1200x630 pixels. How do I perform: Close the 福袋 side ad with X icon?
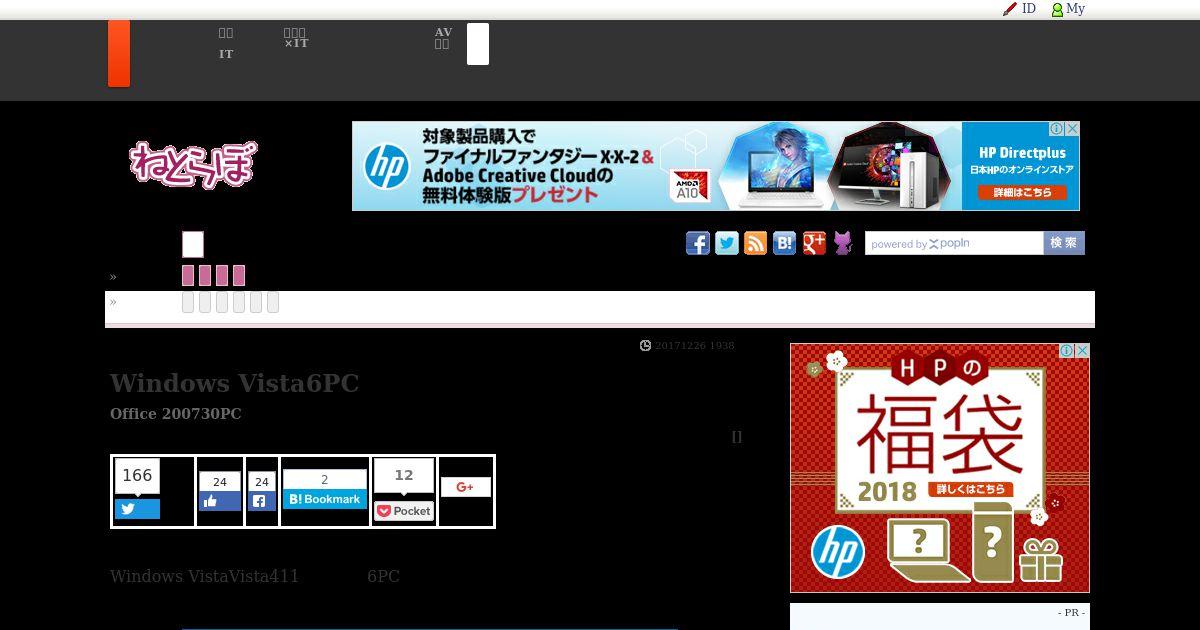(1082, 351)
